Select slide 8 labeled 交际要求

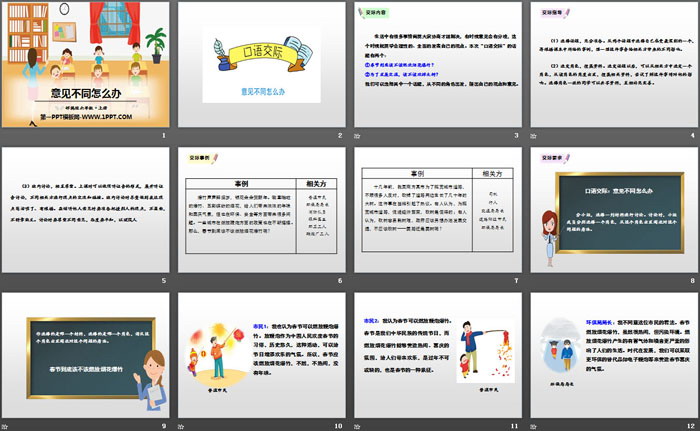(614, 210)
